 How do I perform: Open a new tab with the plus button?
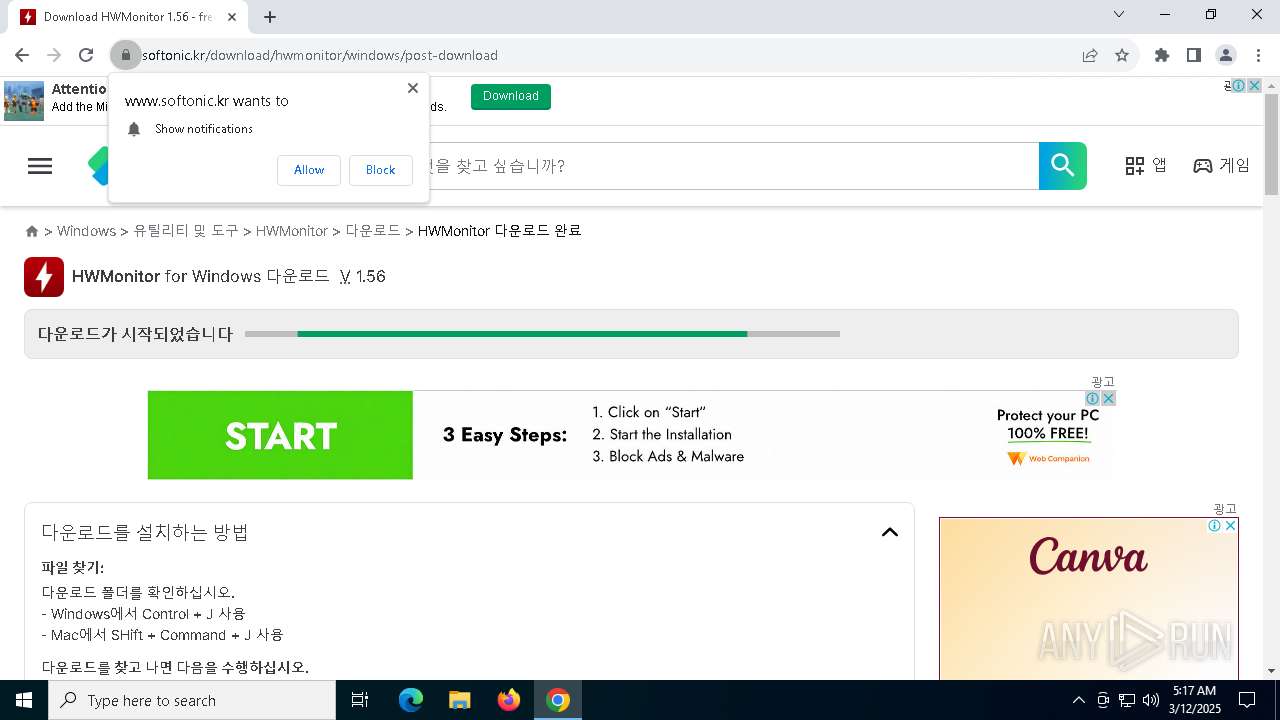[x=270, y=16]
